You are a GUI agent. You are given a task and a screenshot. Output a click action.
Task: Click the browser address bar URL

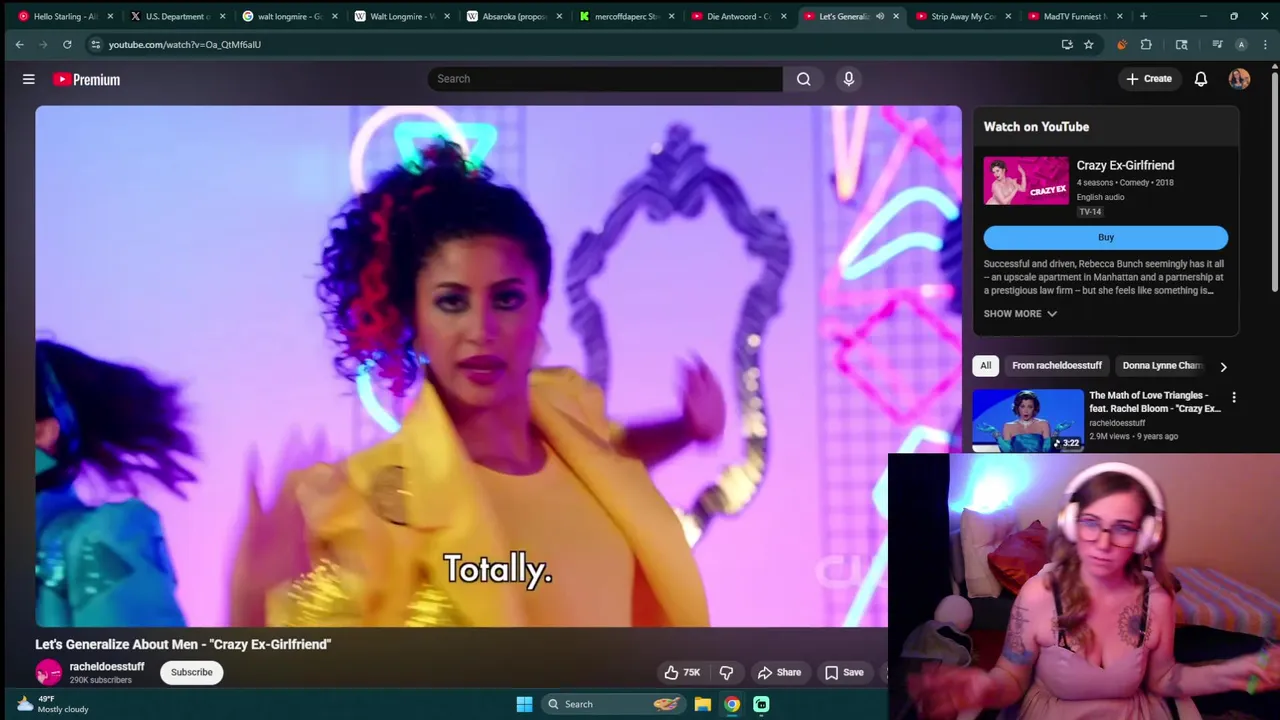tap(185, 44)
